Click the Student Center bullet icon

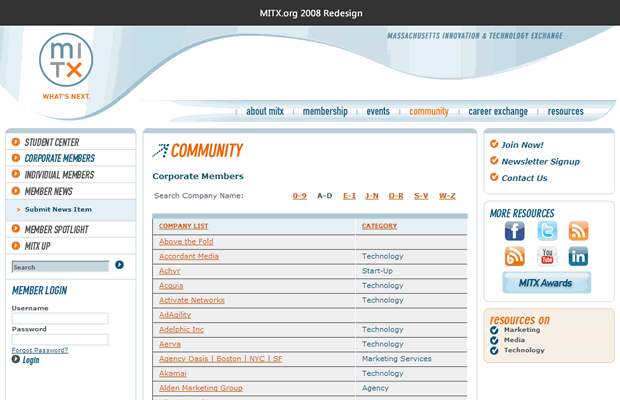click(x=15, y=142)
